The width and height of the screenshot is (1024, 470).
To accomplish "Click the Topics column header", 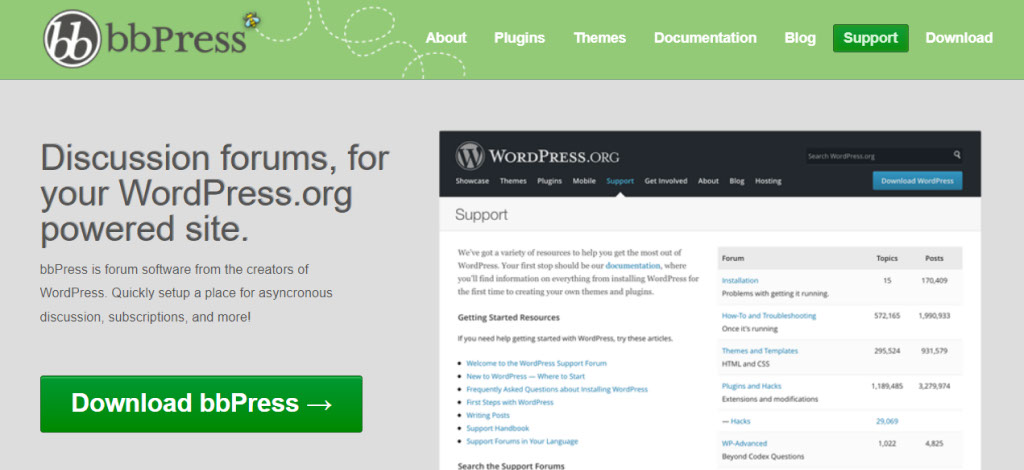I will [x=887, y=258].
